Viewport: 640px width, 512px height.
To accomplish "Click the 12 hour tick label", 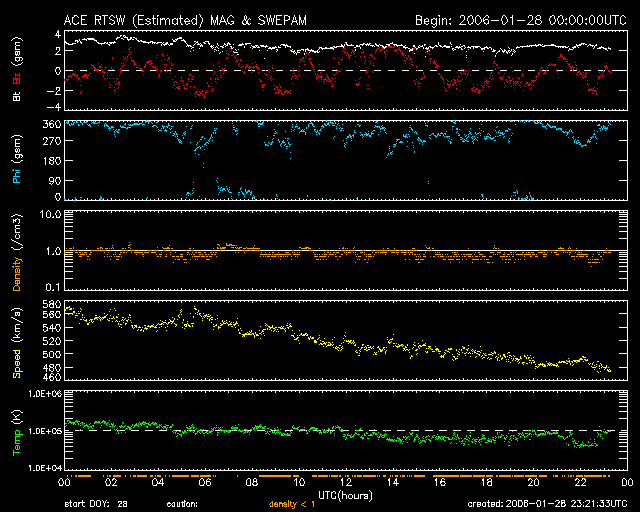I will [346, 482].
